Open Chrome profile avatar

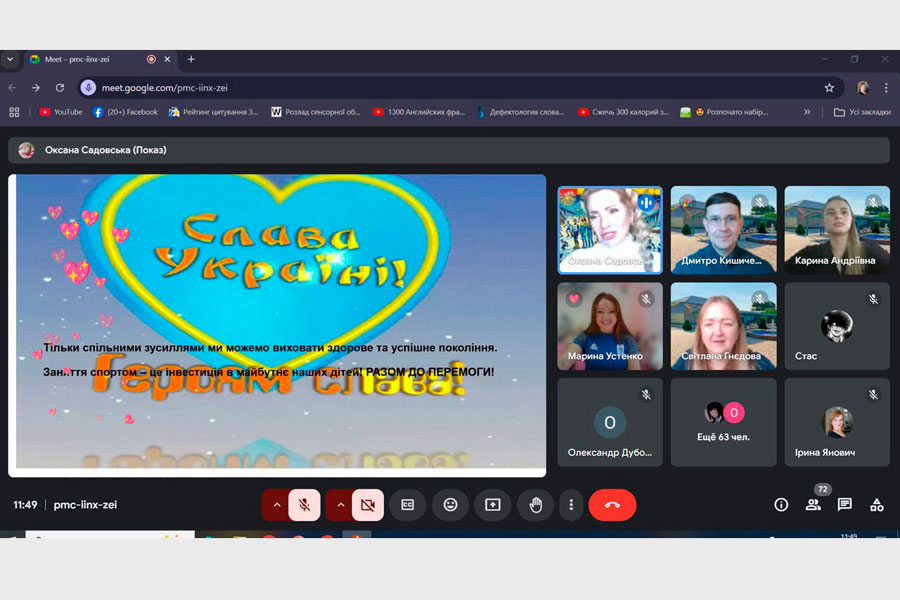[x=863, y=88]
